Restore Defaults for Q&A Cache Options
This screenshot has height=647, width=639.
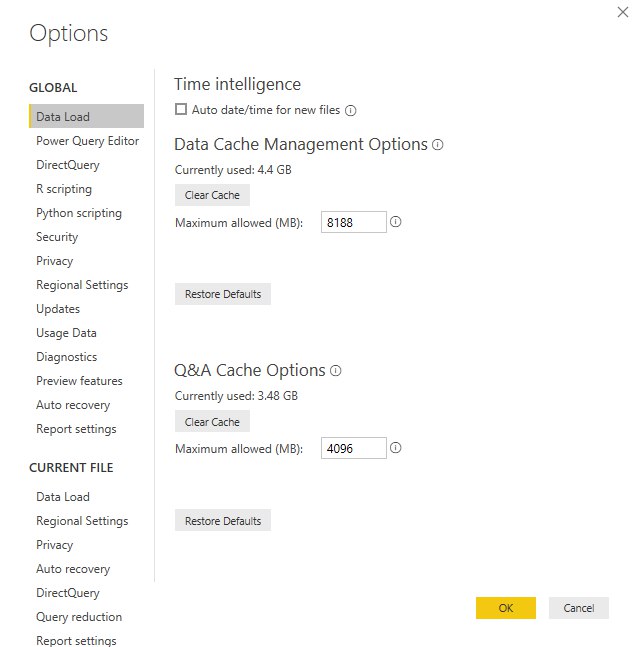point(223,520)
